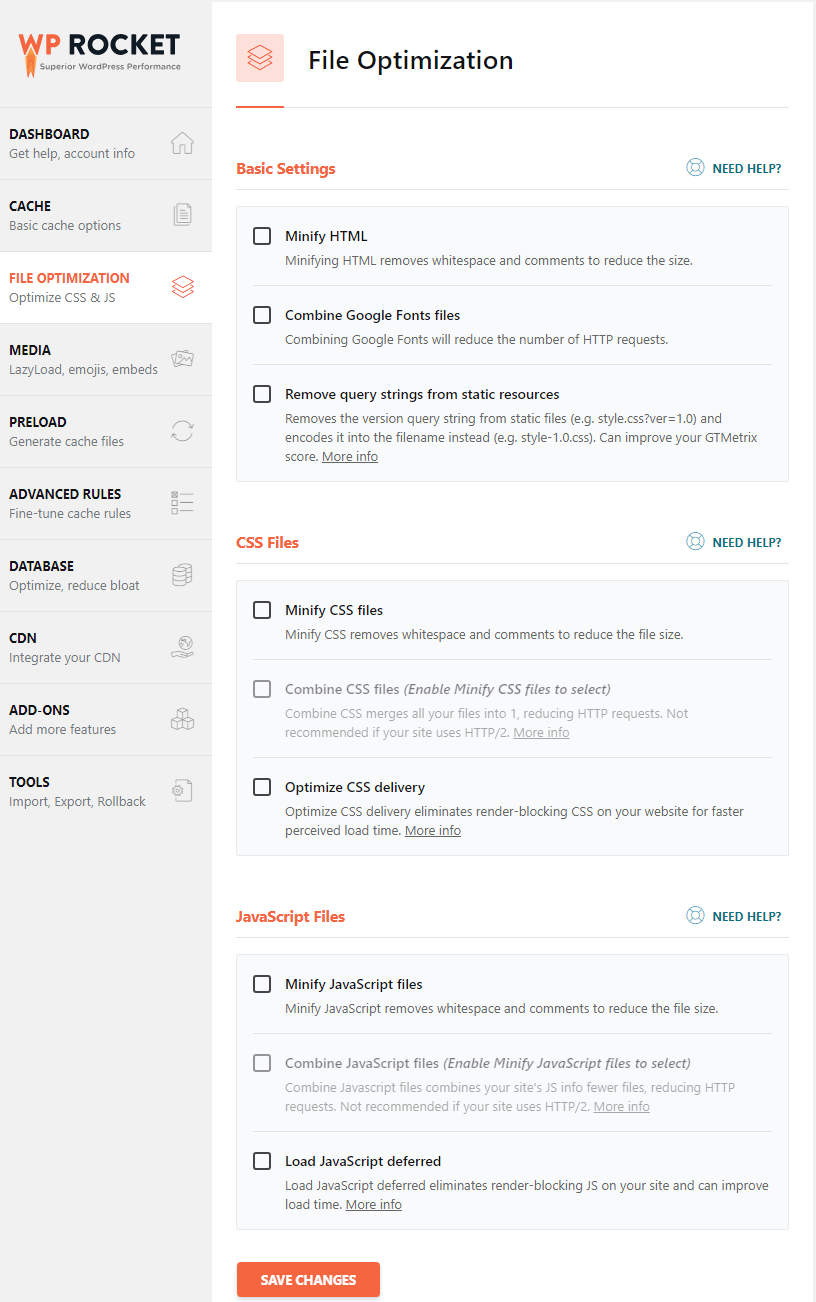Click the Advanced Rules checklist icon
This screenshot has width=816, height=1302.
click(182, 503)
